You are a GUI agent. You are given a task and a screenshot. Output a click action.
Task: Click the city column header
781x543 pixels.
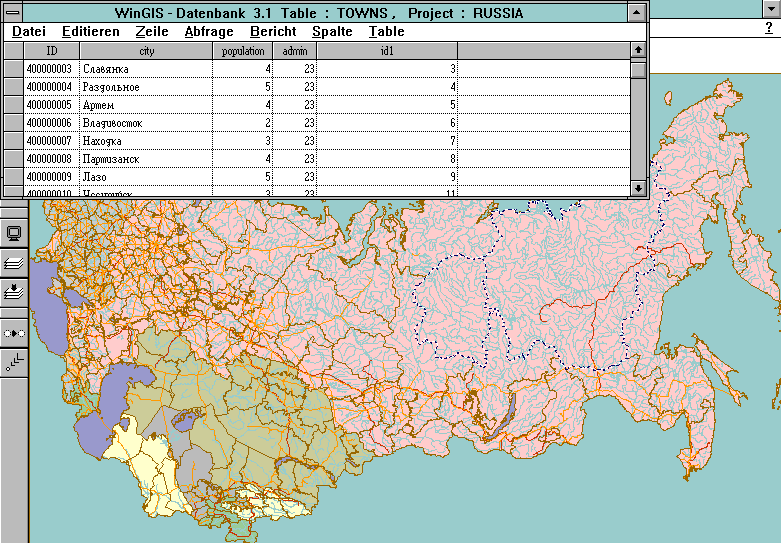tap(146, 51)
